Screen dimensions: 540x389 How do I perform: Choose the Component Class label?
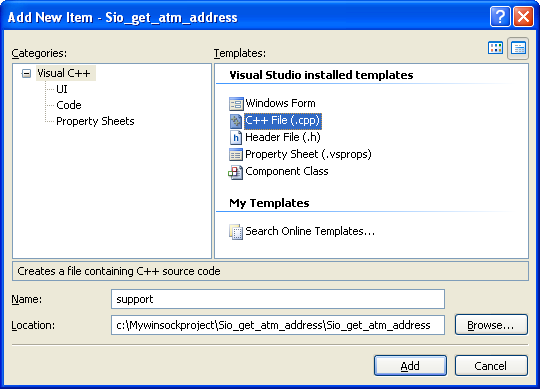(x=287, y=171)
